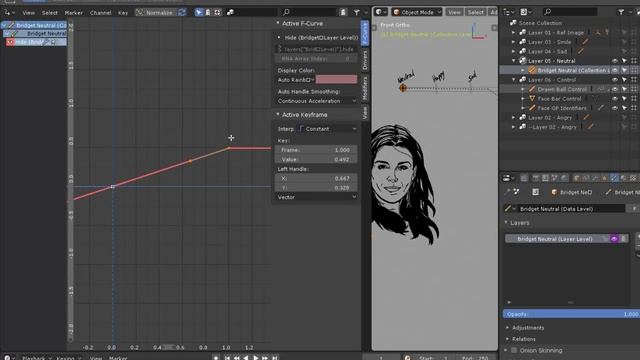Hide Face Bar Control eye icon
Viewport: 640px width, 360px height.
coord(615,99)
